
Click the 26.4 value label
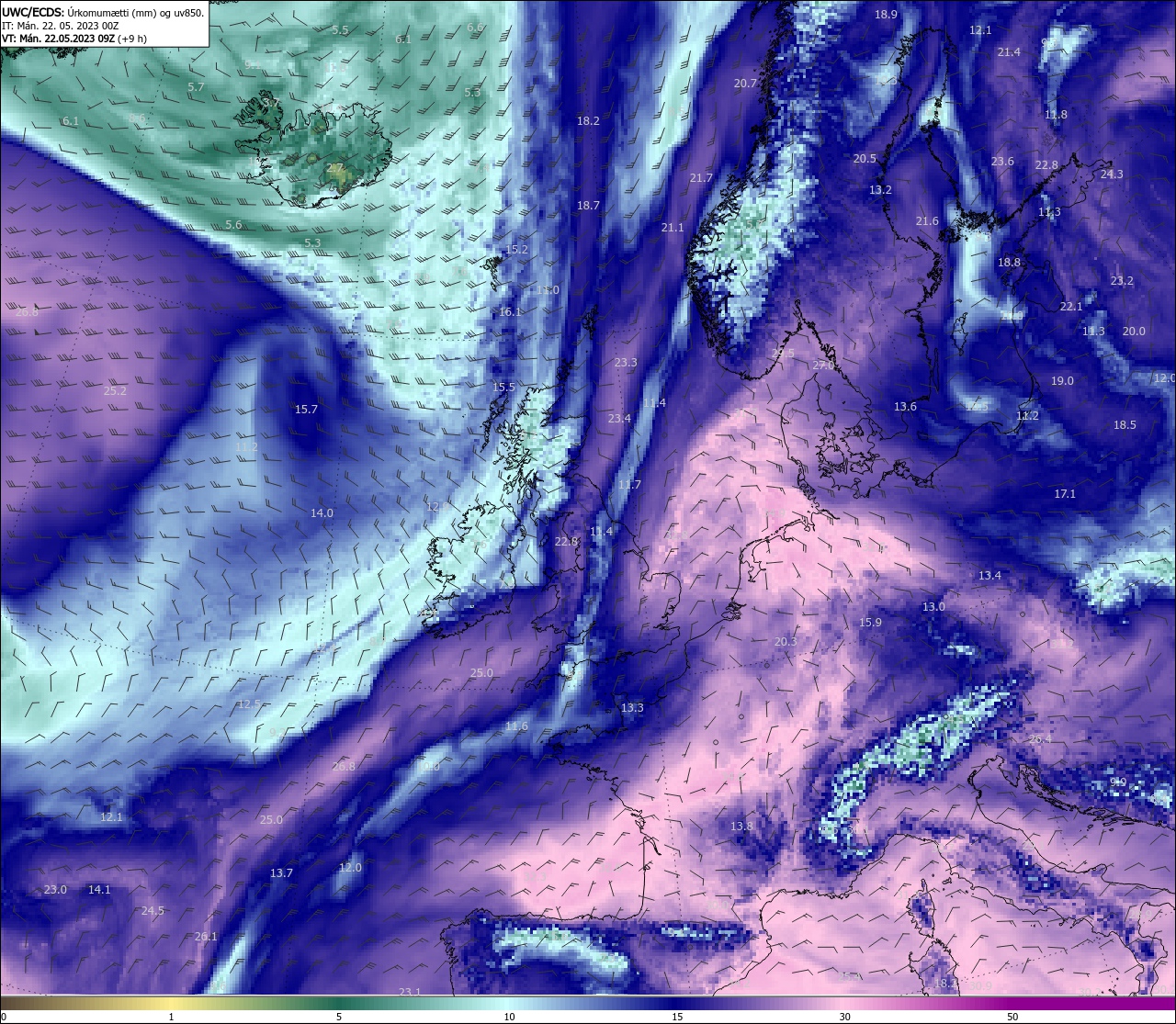point(1040,739)
